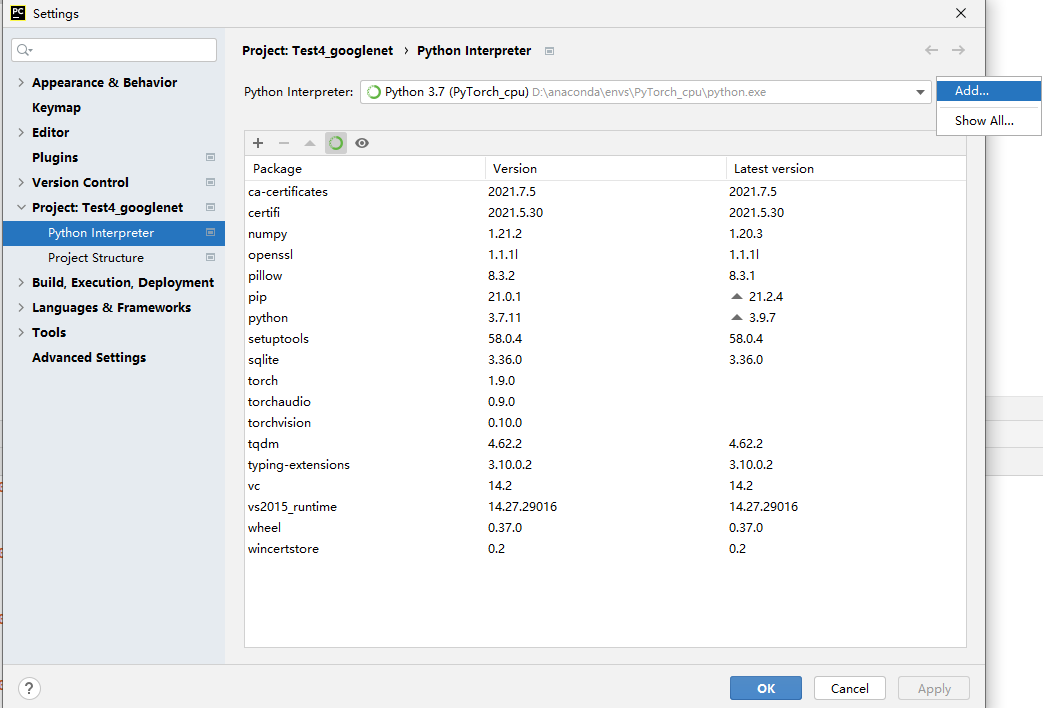Click the uninstall package minus icon
Viewport: 1043px width, 708px height.
point(284,143)
